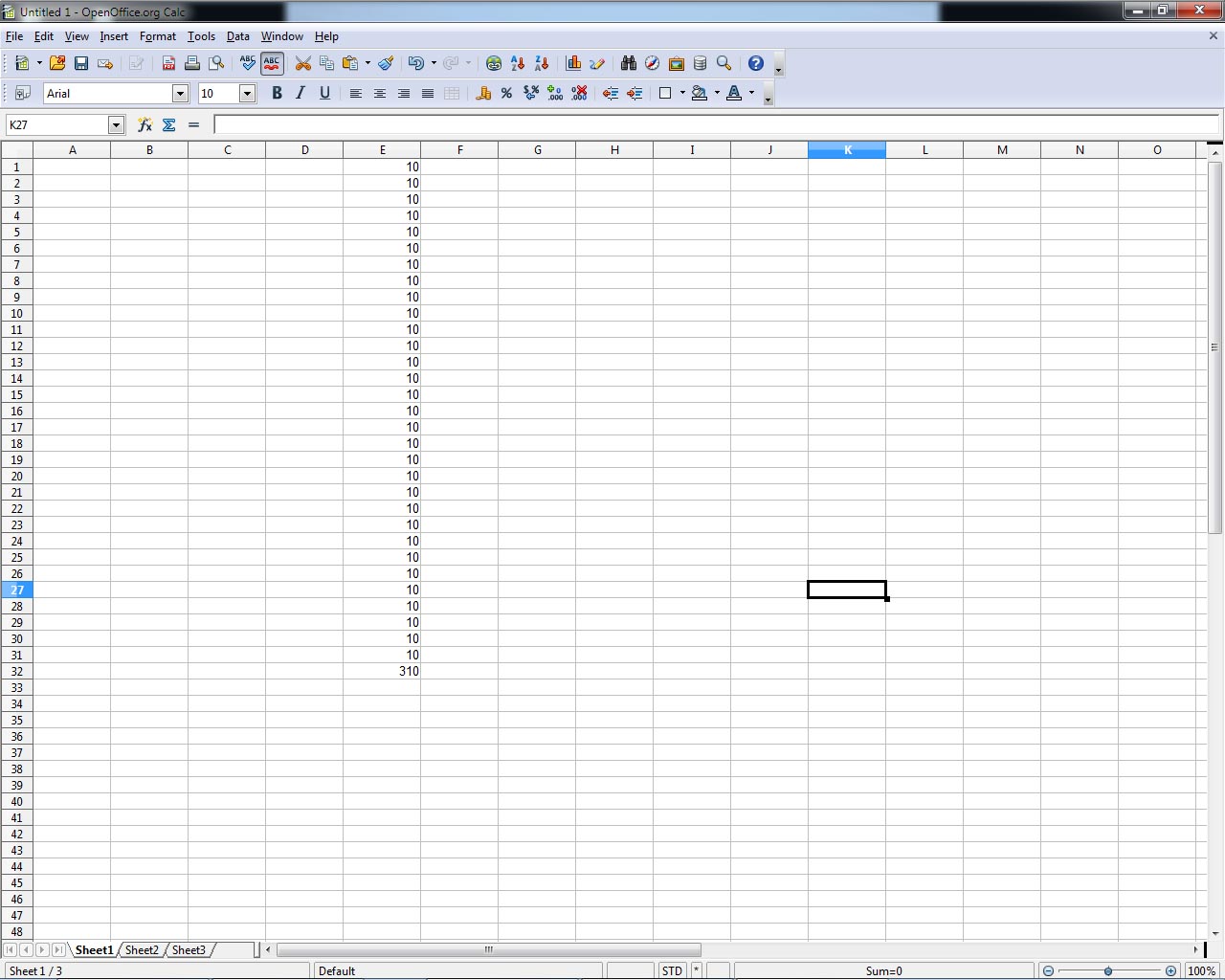
Task: Click the Sum sigma icon
Action: point(169,124)
